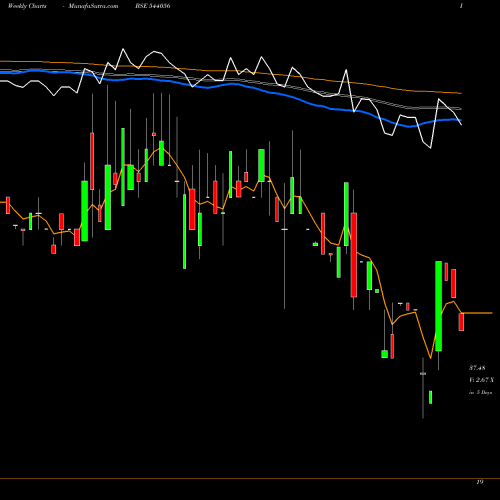This screenshot has height=500, width=500.
Task: Click the "Weekly Charts" title text
Action: (x=27, y=6)
